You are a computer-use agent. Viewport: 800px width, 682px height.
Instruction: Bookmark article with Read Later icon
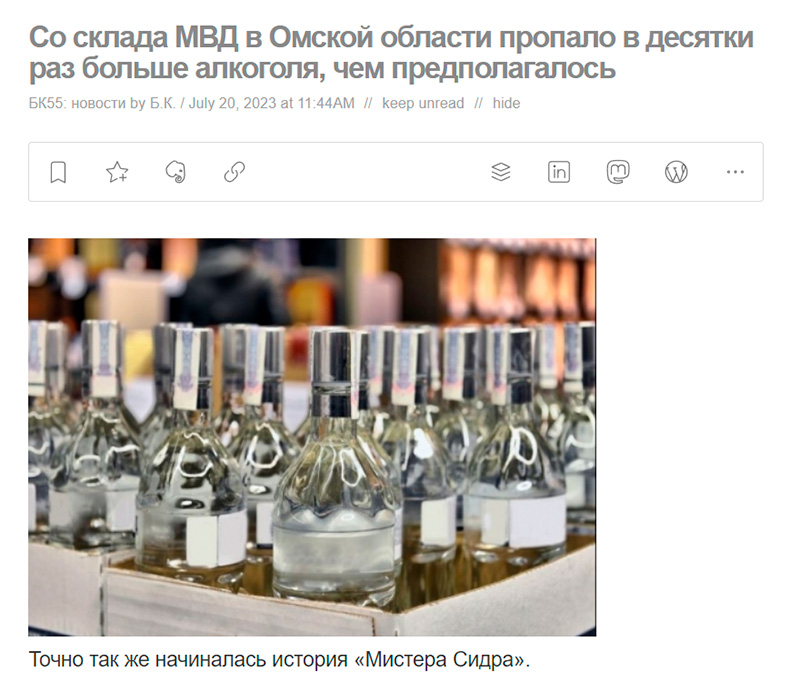point(58,172)
